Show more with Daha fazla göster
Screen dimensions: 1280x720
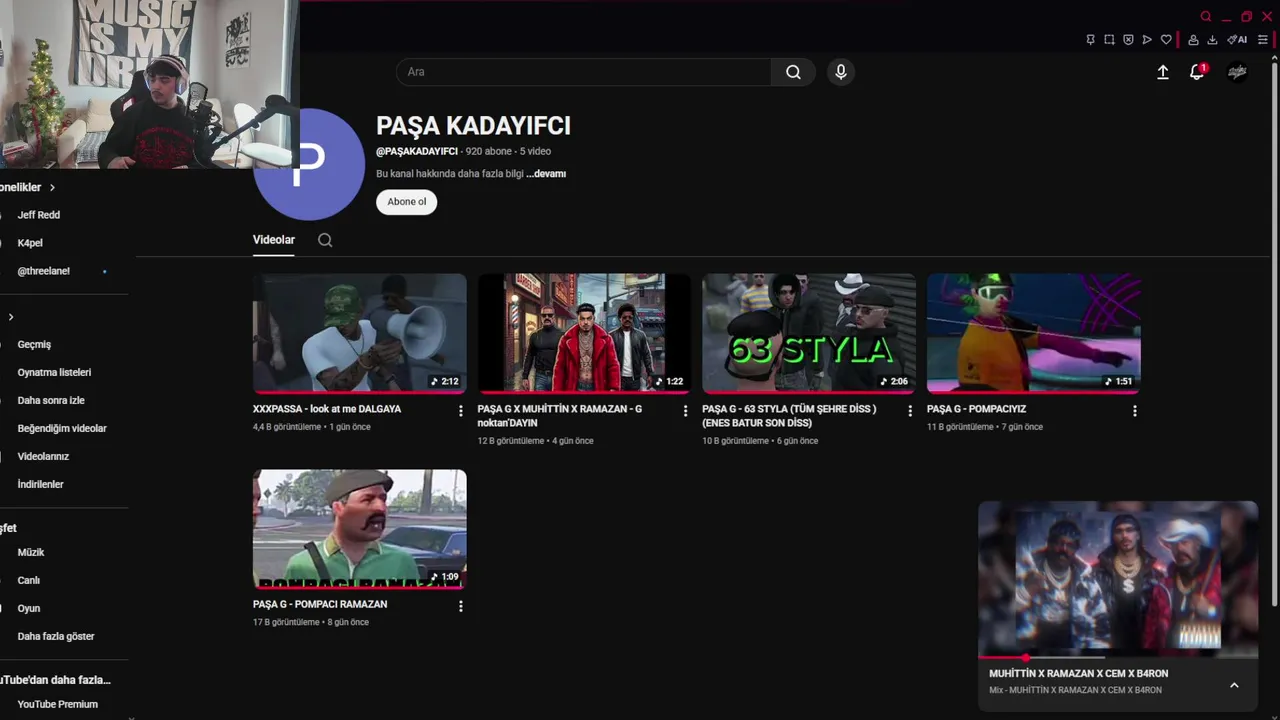(56, 636)
